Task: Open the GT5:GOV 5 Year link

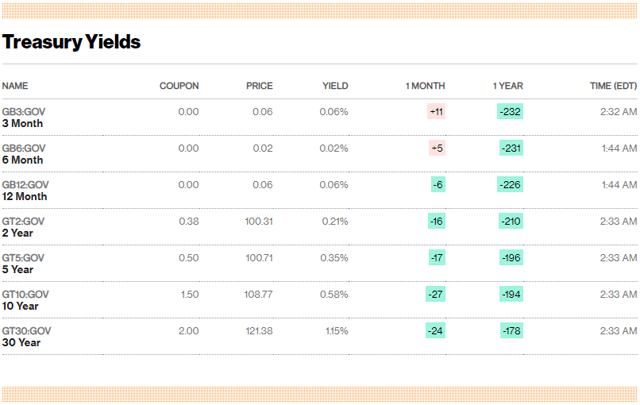Action: (x=24, y=263)
